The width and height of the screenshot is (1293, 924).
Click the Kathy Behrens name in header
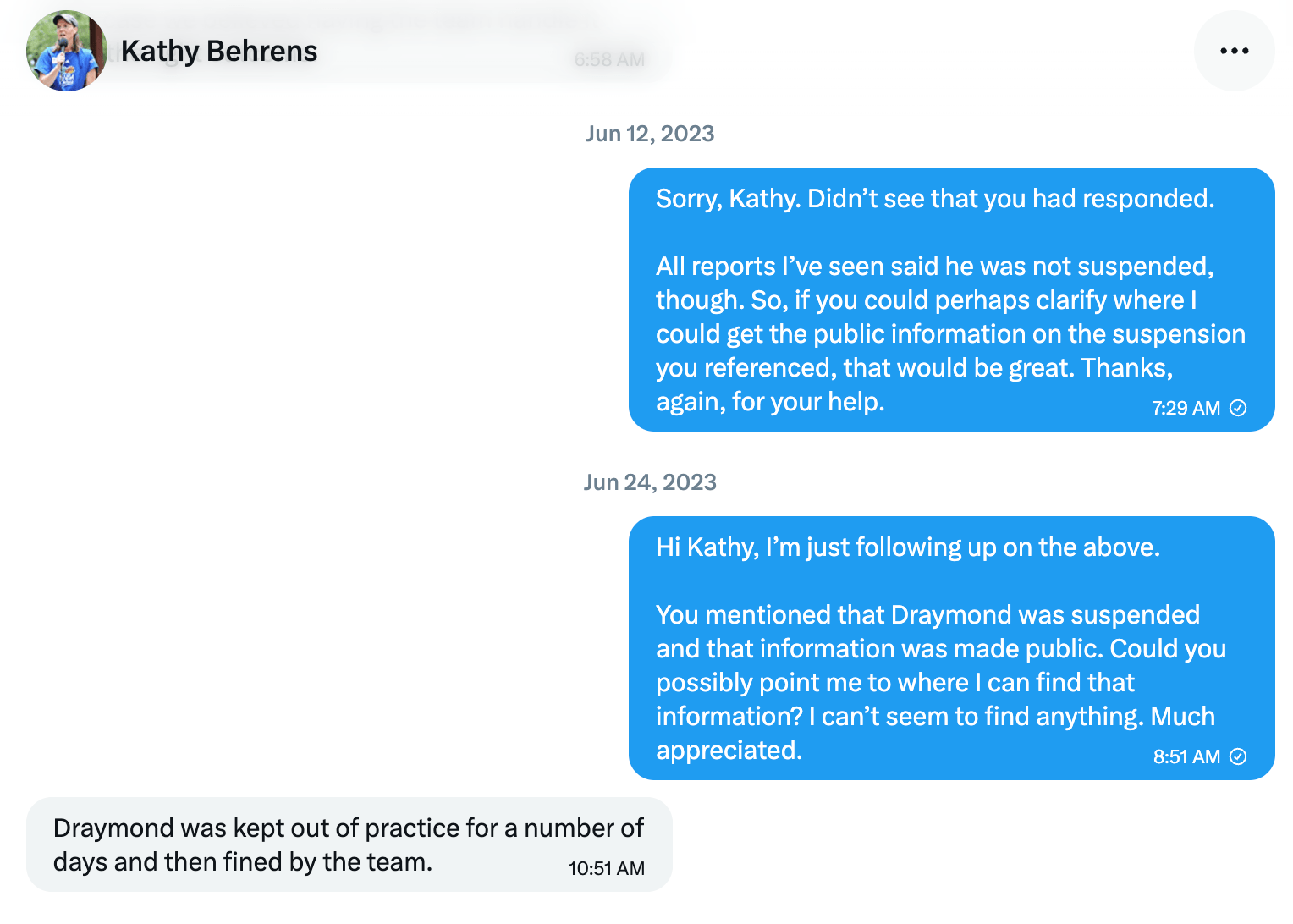(x=219, y=51)
